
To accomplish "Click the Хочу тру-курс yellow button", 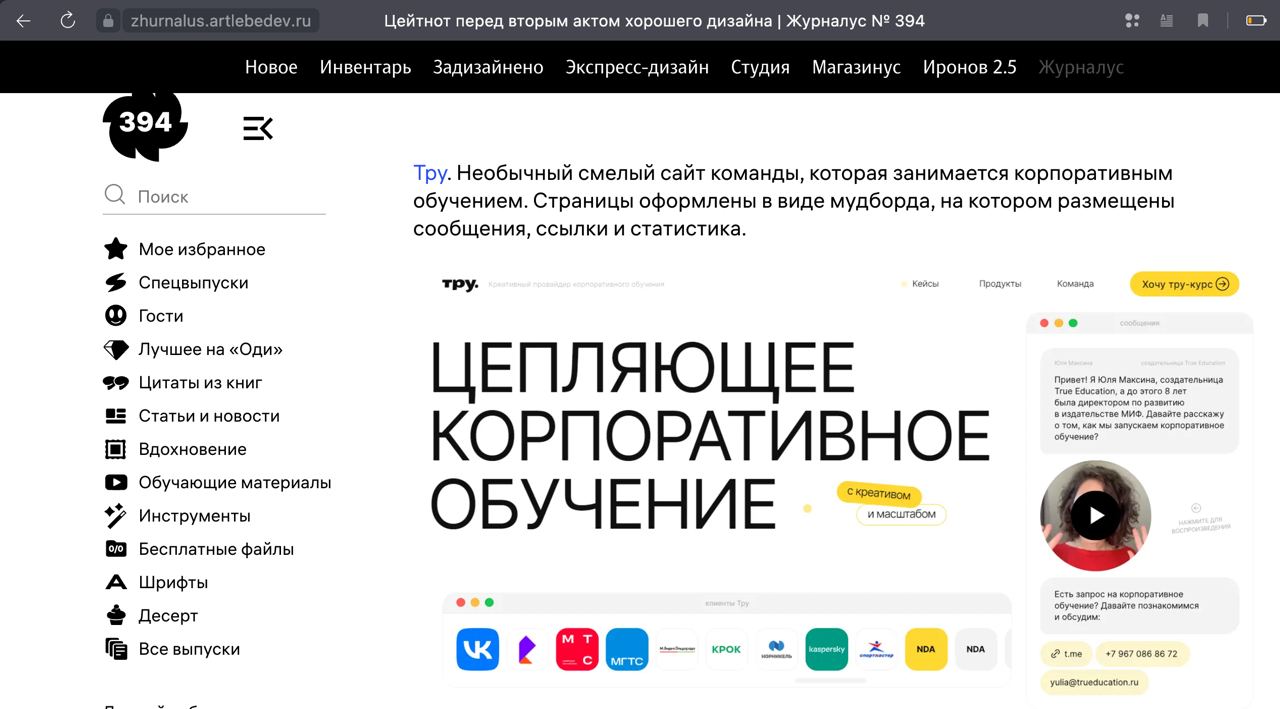I will click(x=1185, y=284).
